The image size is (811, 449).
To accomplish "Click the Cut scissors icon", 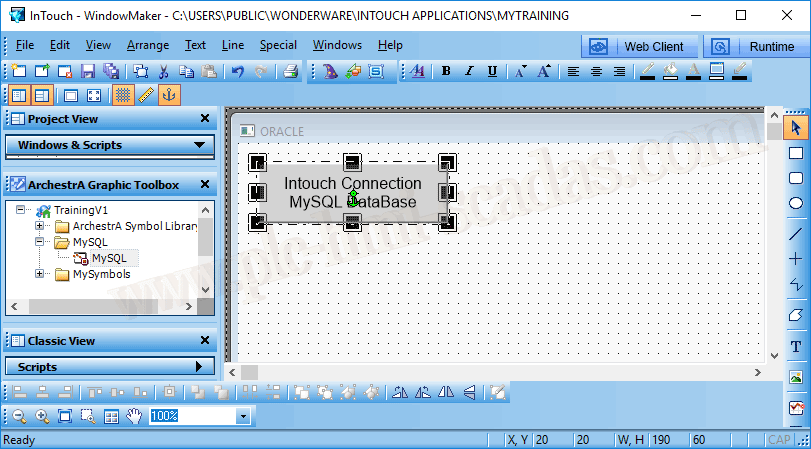I will [163, 71].
